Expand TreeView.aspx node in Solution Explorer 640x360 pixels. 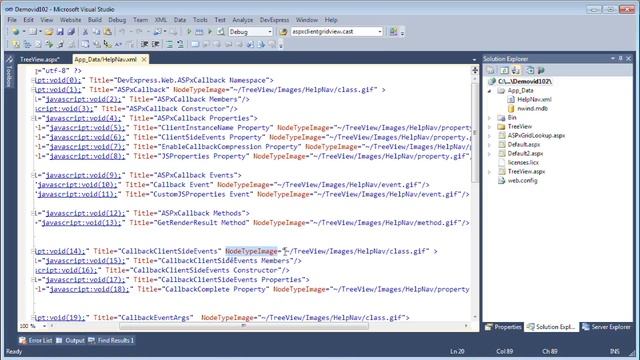coord(489,171)
